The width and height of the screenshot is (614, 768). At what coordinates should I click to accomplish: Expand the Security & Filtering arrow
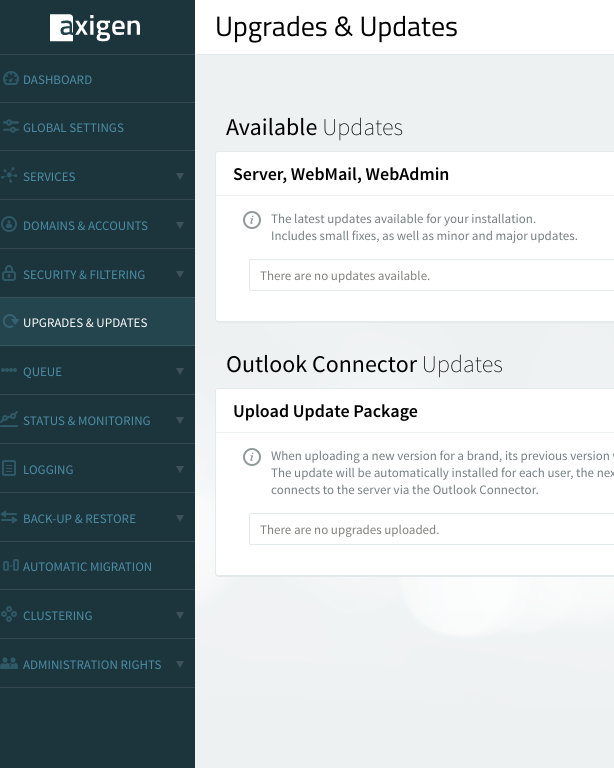[180, 274]
